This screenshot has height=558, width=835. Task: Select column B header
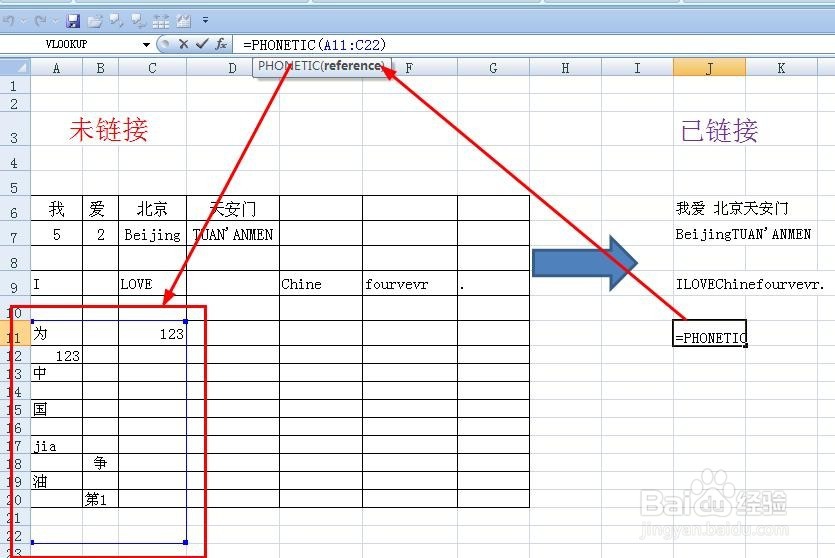click(x=100, y=68)
